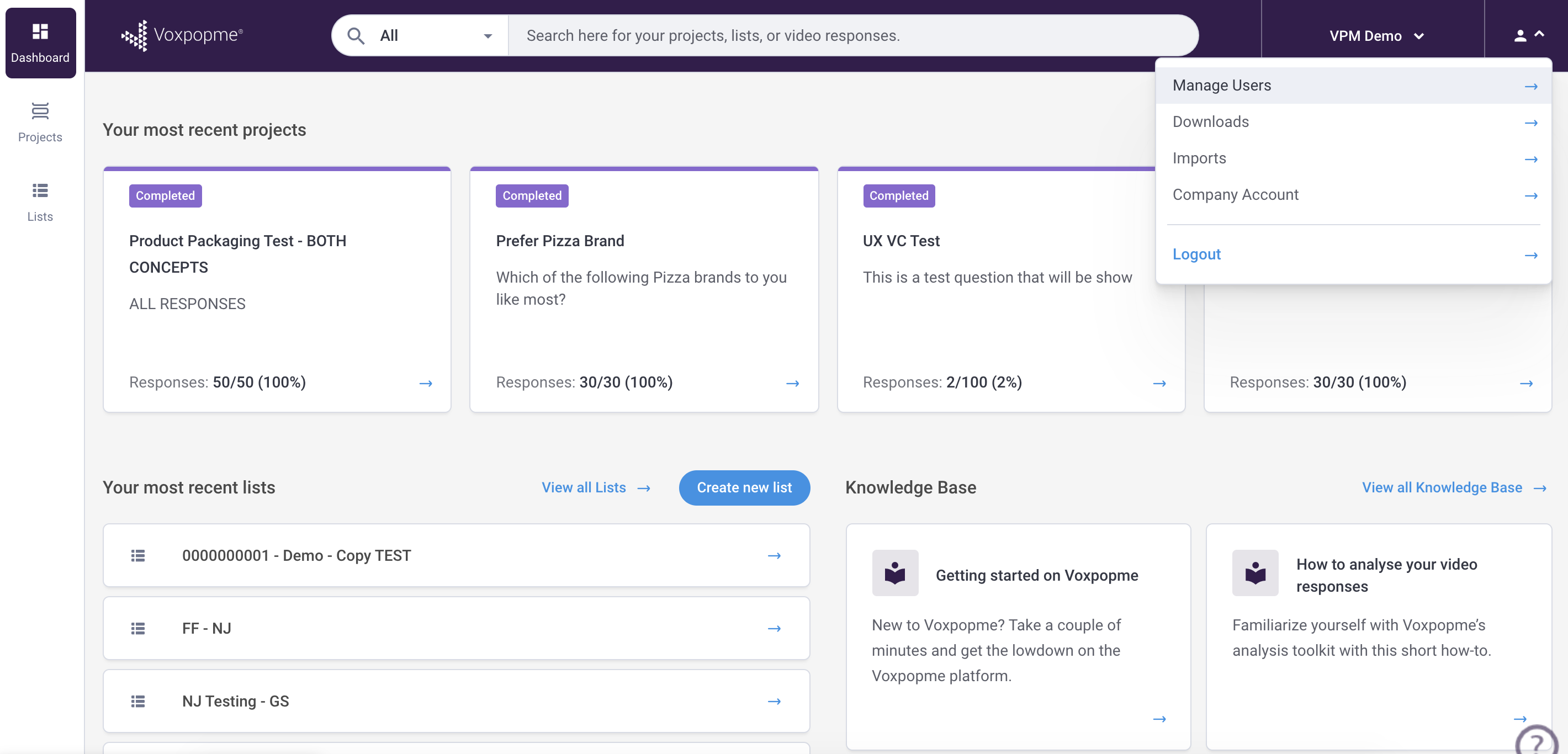Collapse the user profile menu

[x=1529, y=36]
